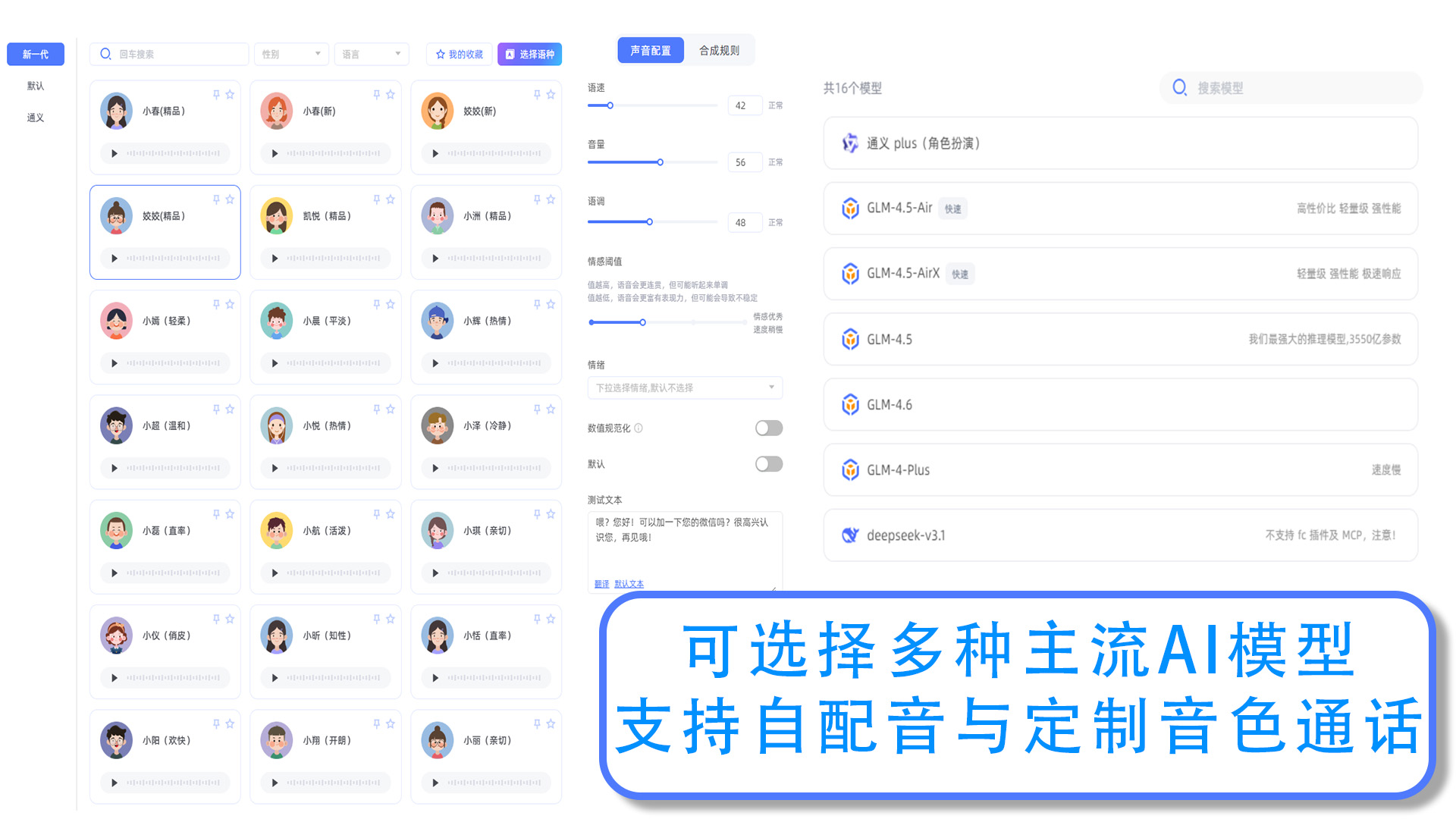The width and height of the screenshot is (1456, 819).
Task: Turn on the 默认 switch
Action: coord(768,463)
